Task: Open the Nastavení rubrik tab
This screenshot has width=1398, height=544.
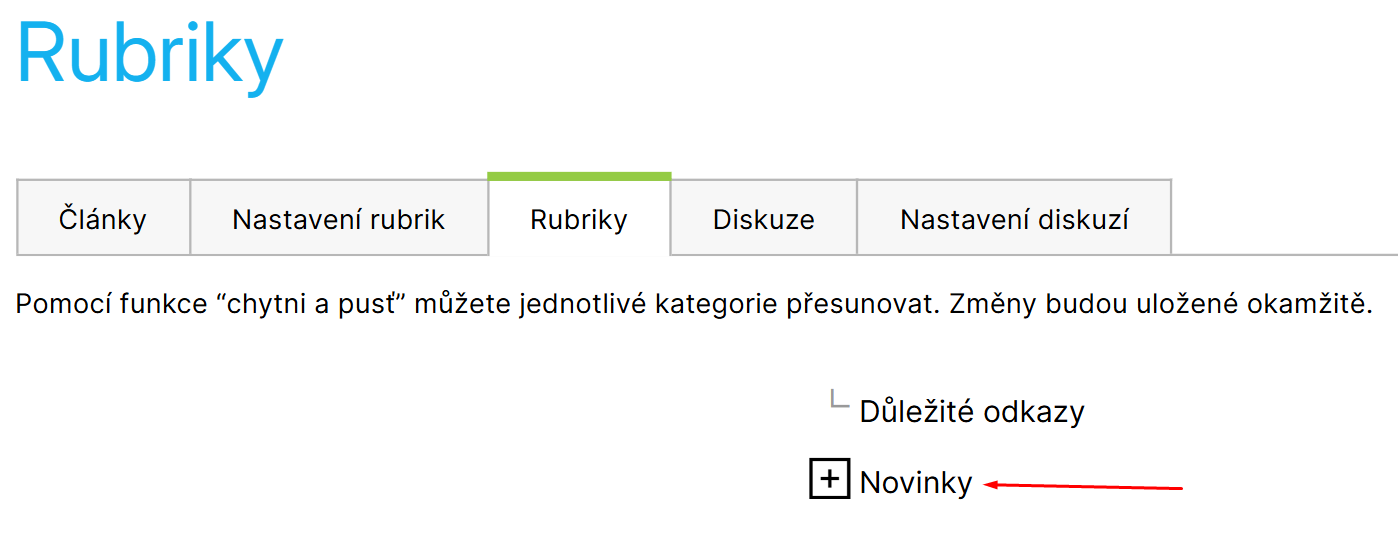Action: point(338,219)
